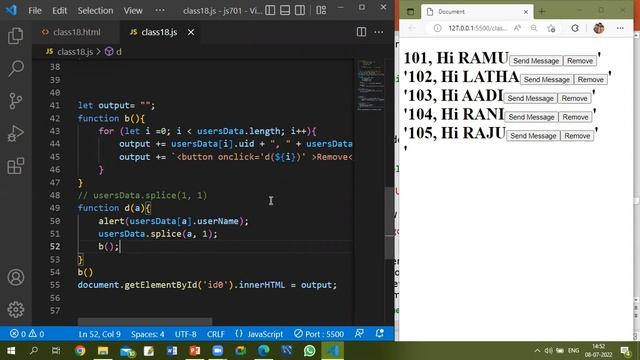The width and height of the screenshot is (640, 360).
Task: Open Chrome from the taskbar
Action: (80, 351)
